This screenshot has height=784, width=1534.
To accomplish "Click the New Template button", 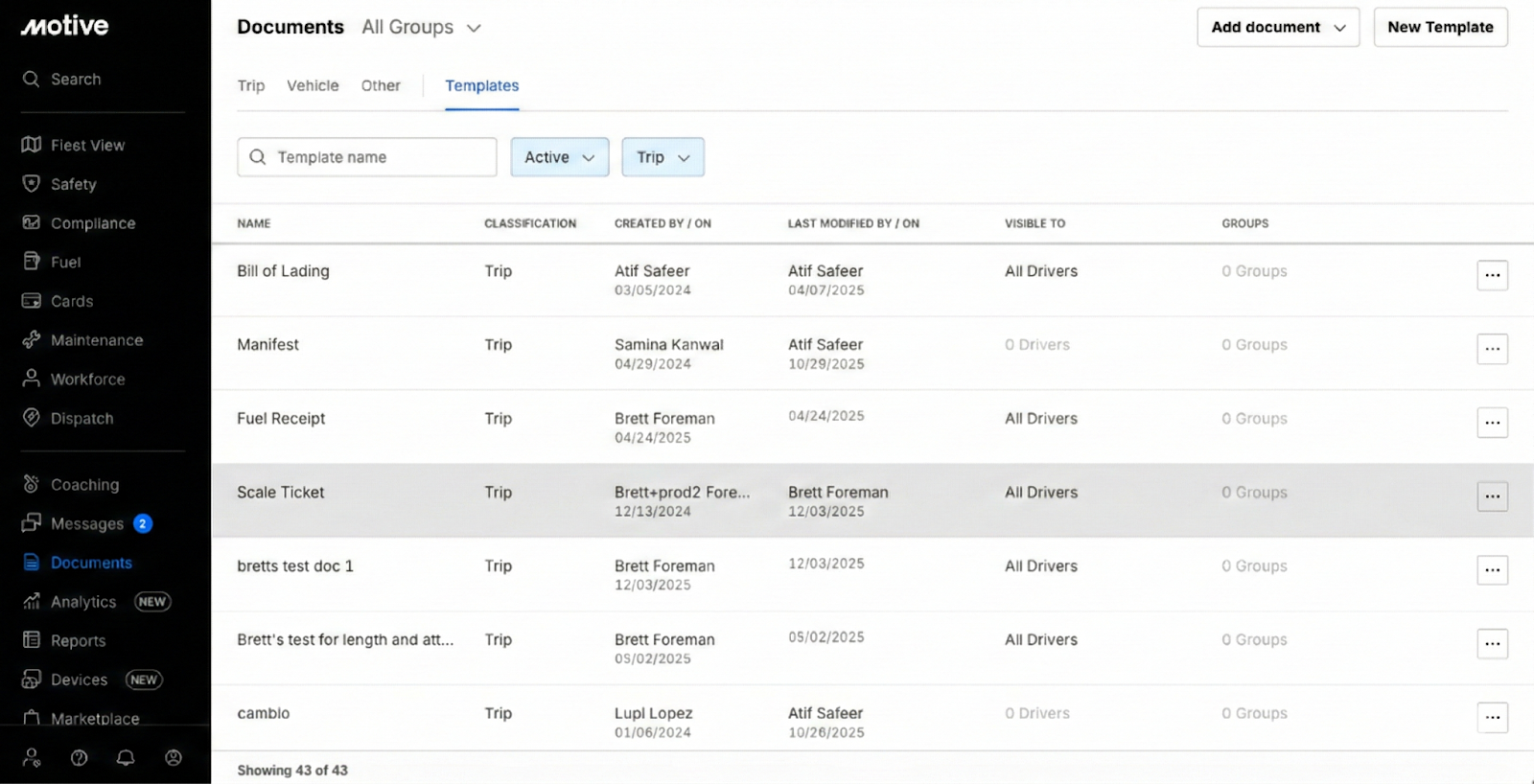I will 1440,28.
